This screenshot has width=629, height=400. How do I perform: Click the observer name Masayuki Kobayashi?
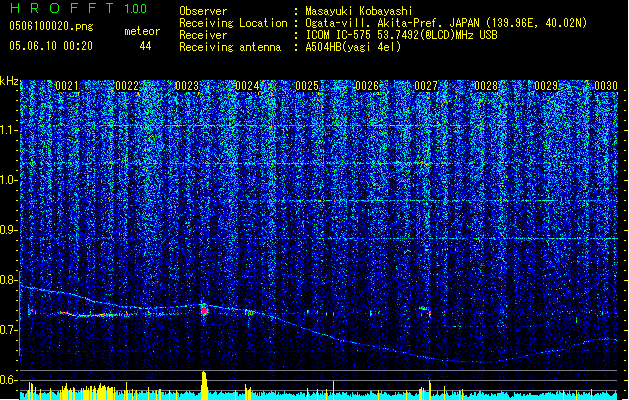click(358, 11)
